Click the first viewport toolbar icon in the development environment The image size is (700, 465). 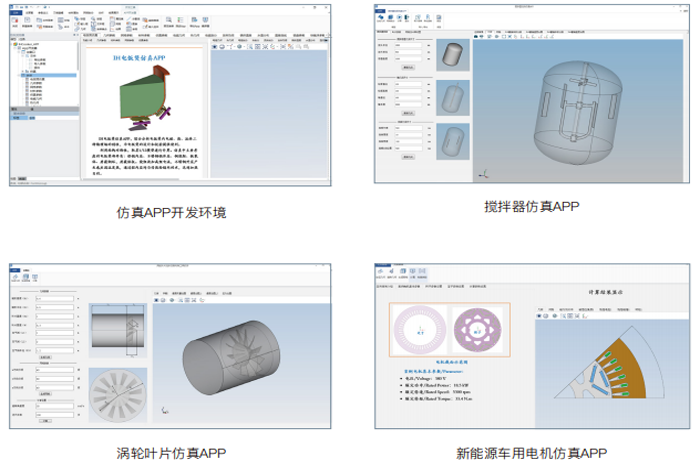point(214,46)
